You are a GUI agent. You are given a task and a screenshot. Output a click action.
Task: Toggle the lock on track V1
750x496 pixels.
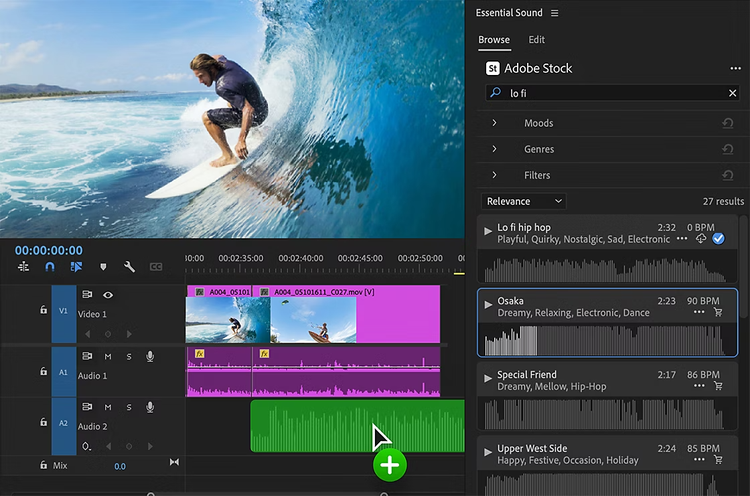point(43,310)
